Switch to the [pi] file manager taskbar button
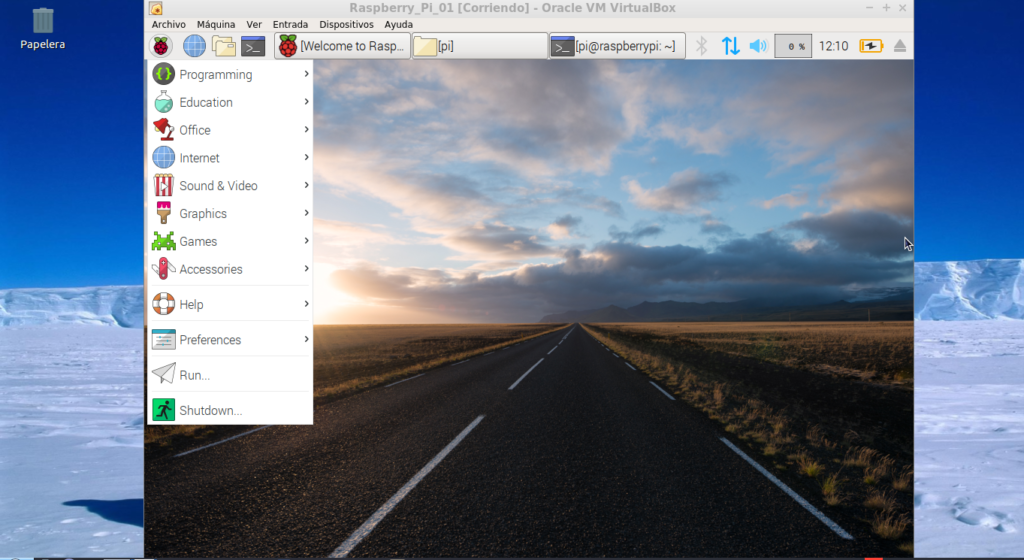 pyautogui.click(x=480, y=46)
